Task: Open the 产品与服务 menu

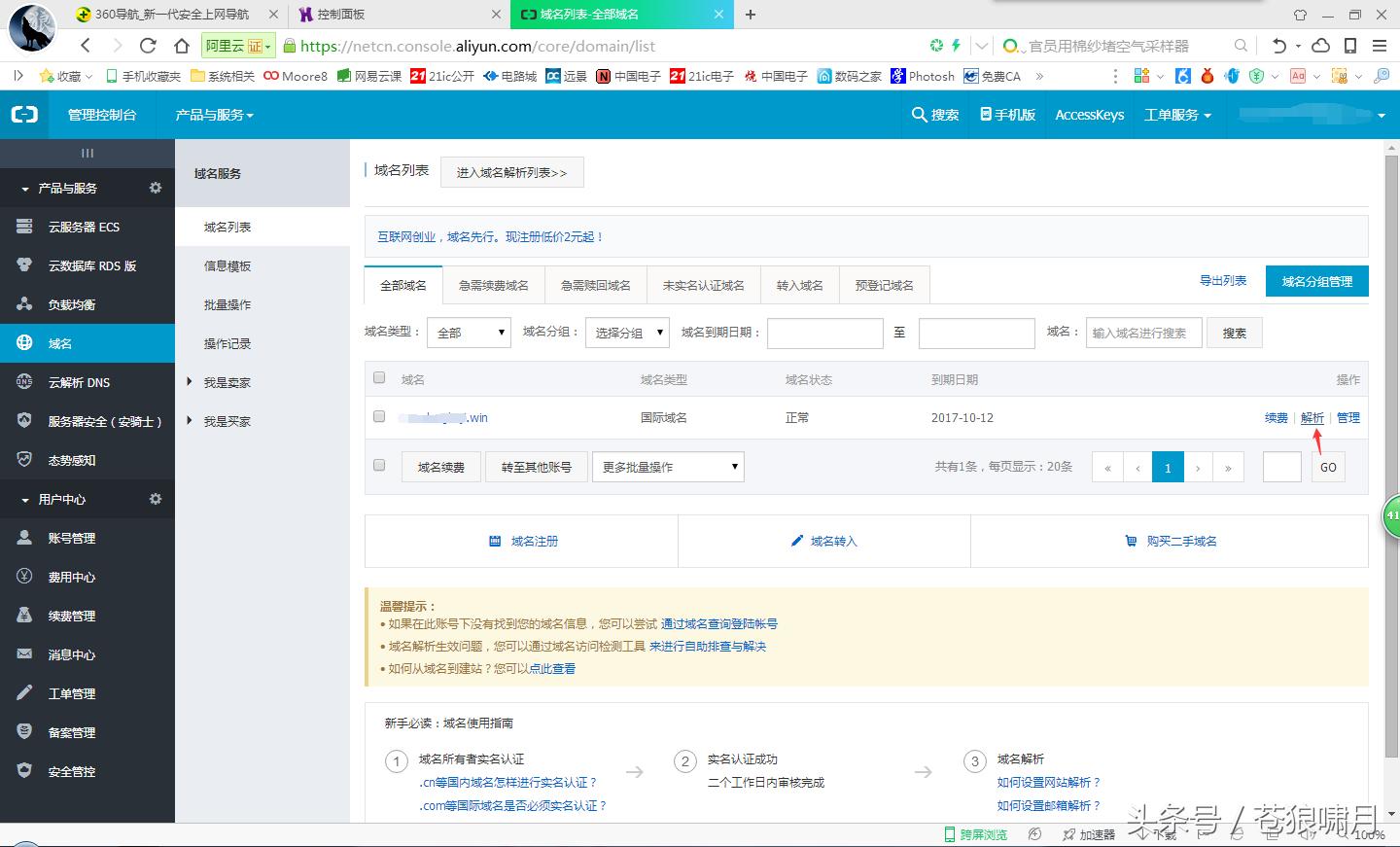Action: click(x=213, y=115)
